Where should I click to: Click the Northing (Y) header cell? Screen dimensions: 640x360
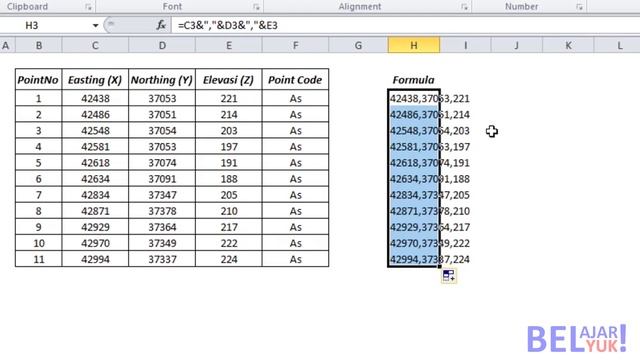tap(162, 80)
